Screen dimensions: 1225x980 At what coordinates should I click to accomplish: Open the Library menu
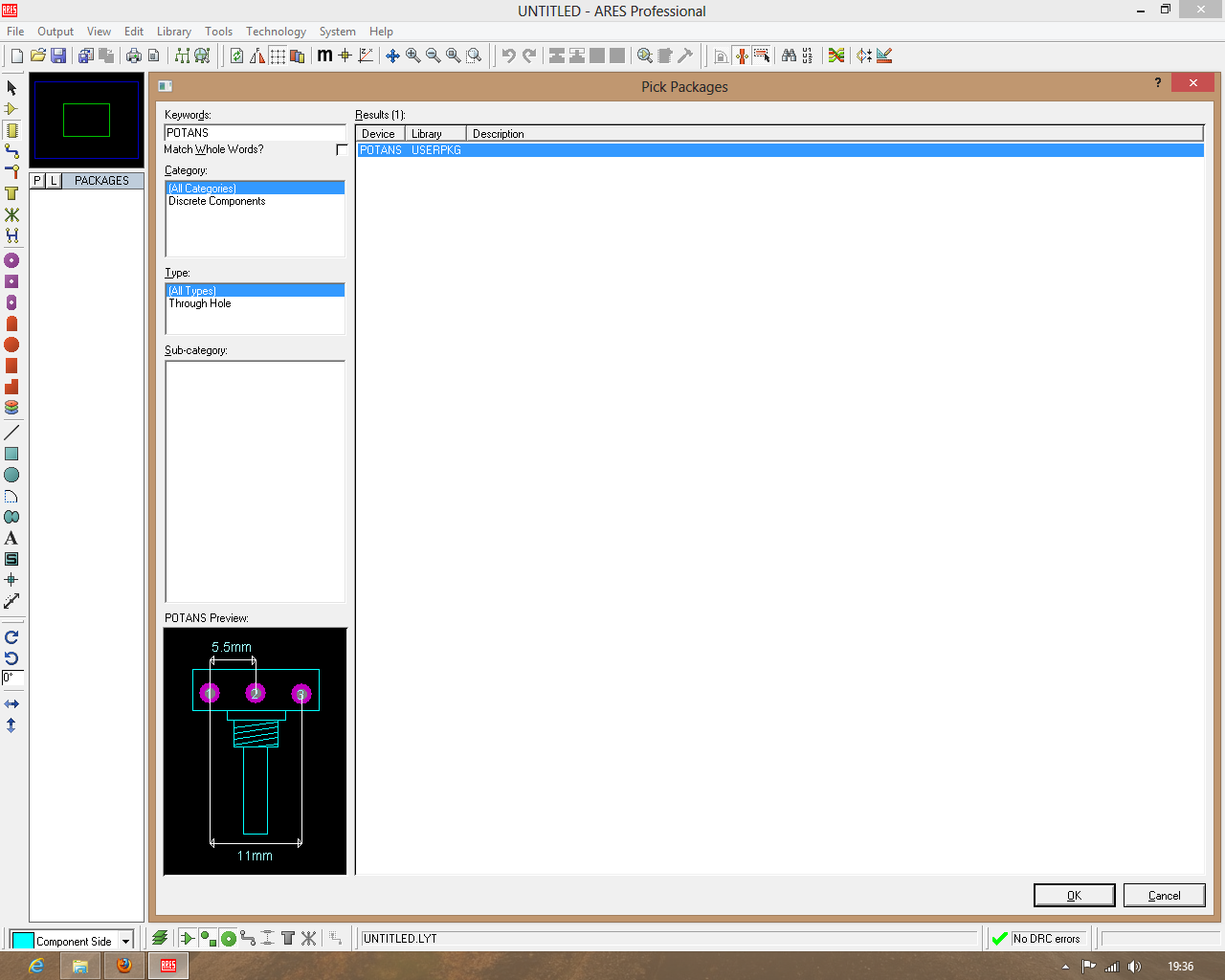174,32
